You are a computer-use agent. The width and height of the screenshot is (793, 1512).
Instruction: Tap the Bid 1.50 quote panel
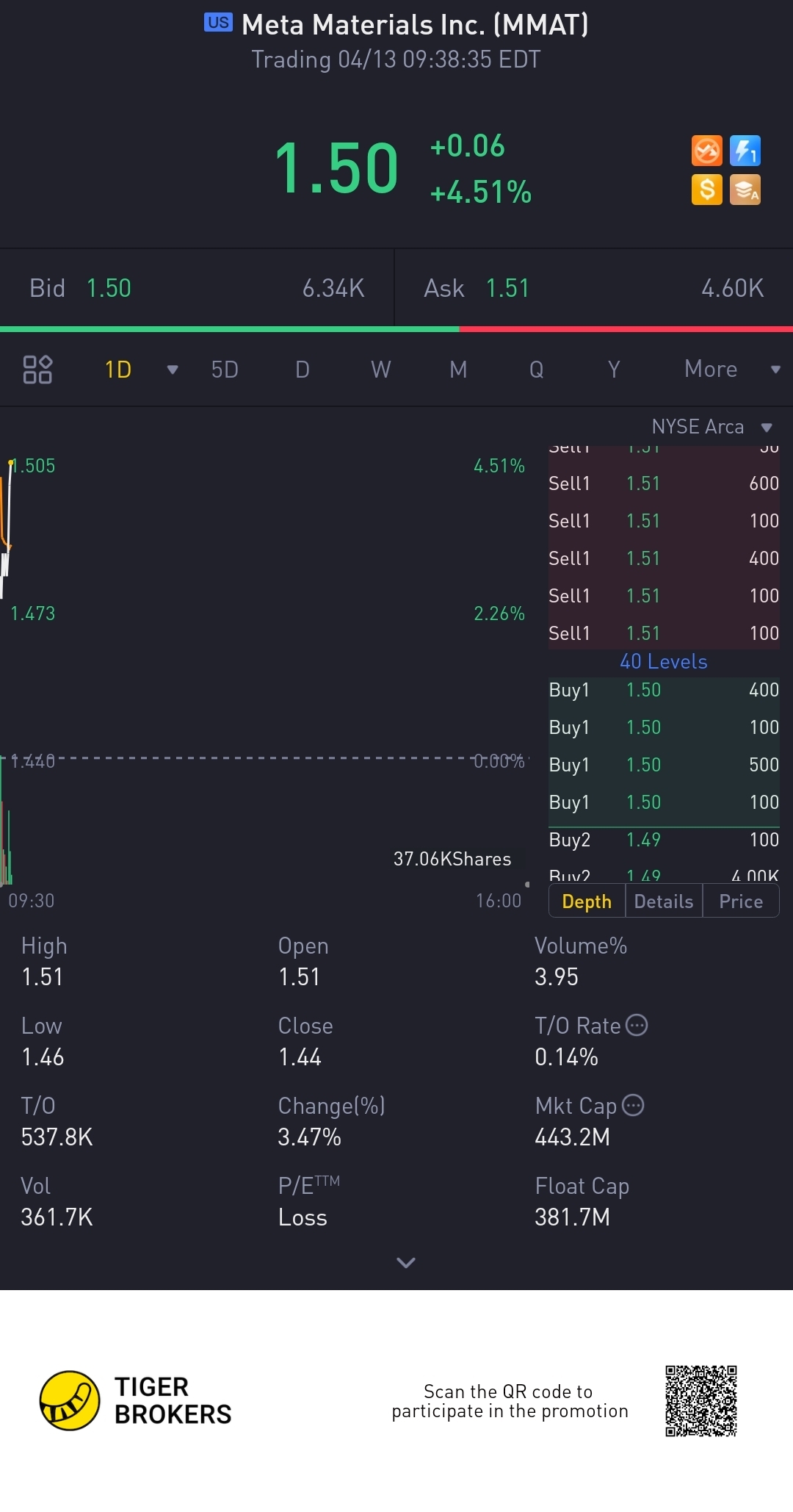point(197,288)
